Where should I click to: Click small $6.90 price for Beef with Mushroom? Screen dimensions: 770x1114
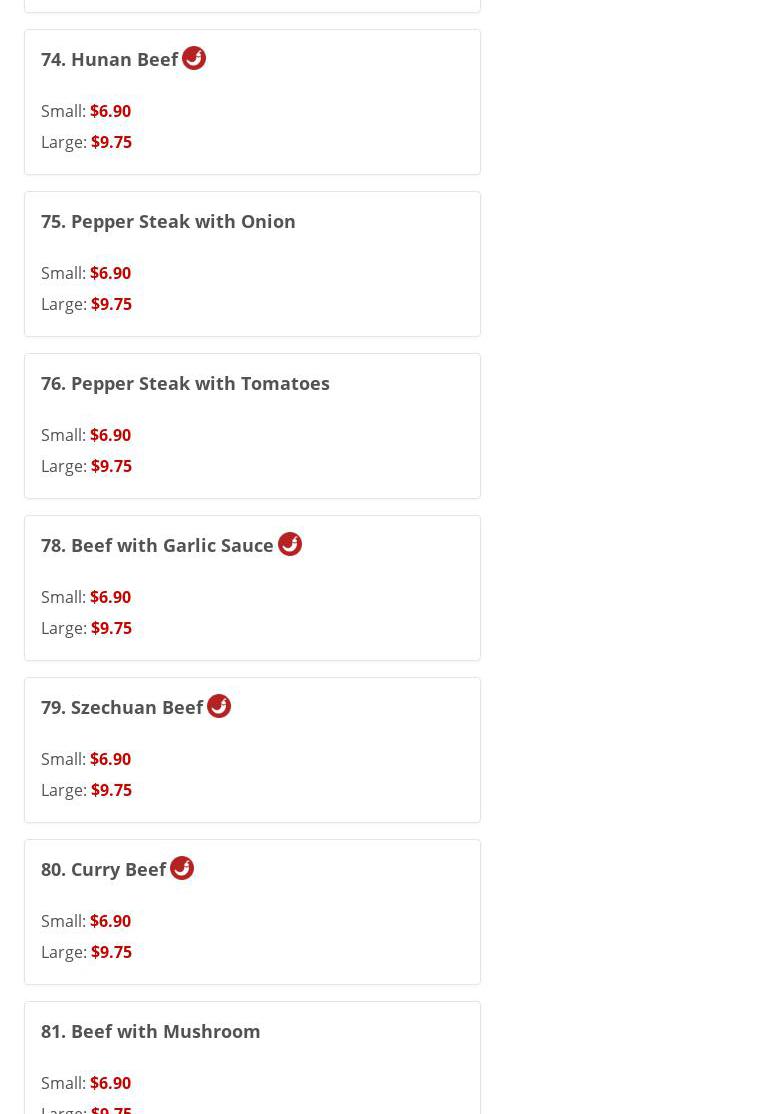coord(110,1083)
